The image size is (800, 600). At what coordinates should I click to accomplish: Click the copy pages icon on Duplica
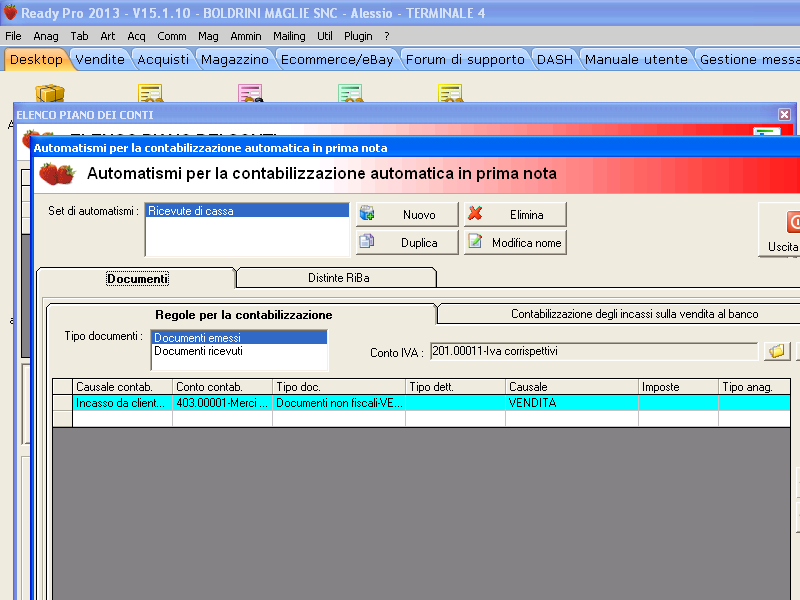(x=366, y=241)
